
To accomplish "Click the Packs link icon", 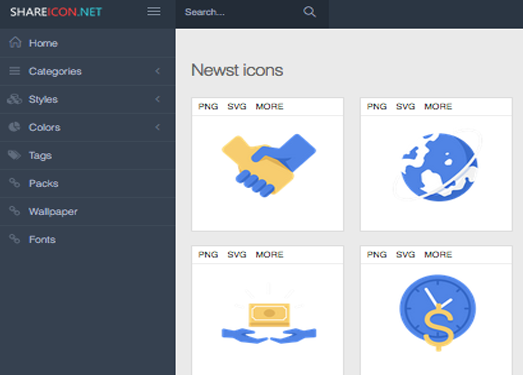I will click(x=14, y=183).
